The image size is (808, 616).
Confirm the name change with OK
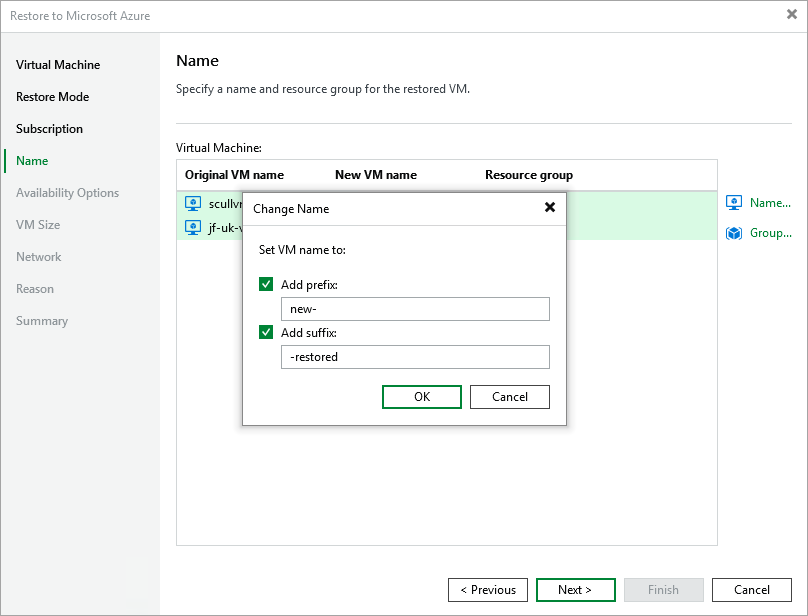(x=422, y=397)
